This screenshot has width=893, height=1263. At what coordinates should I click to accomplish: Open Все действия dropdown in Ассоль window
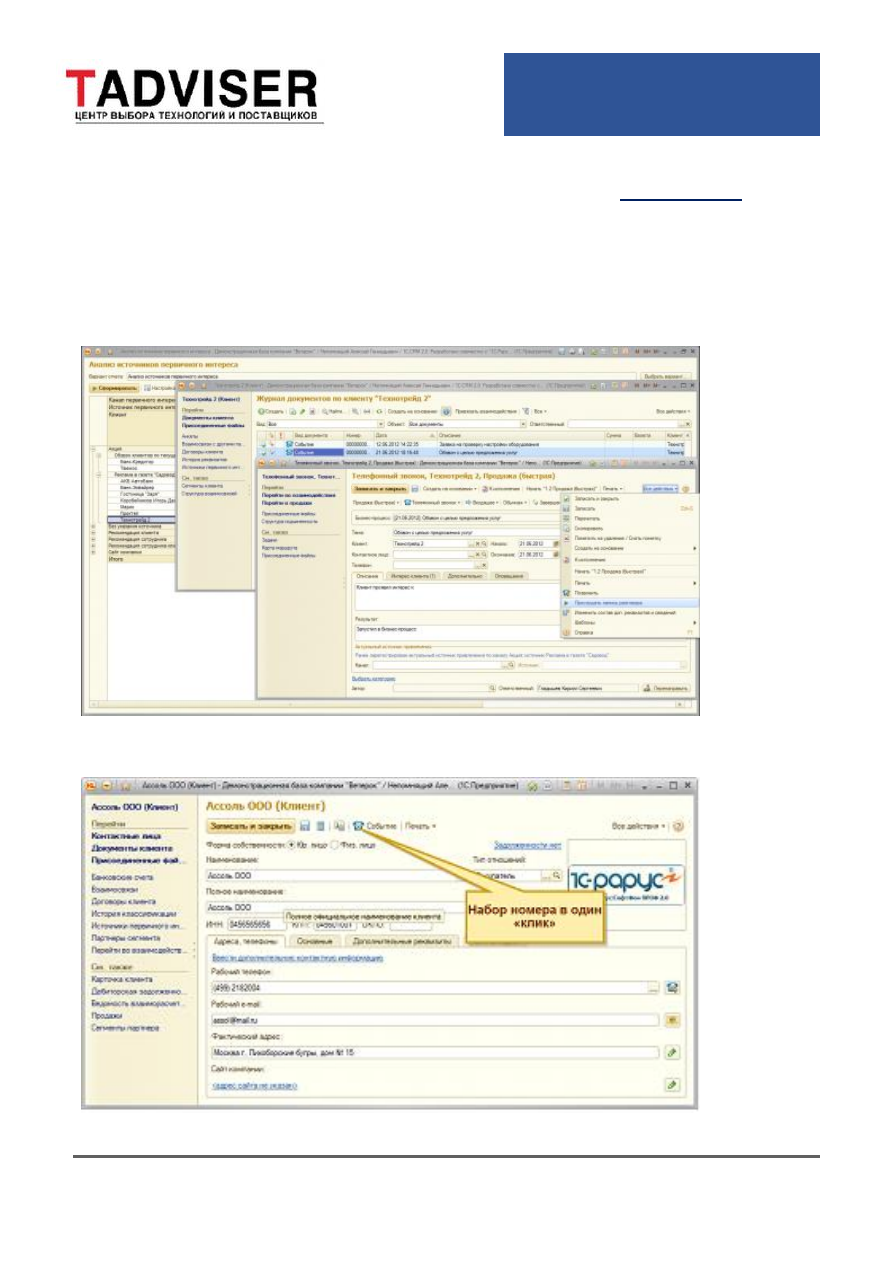click(x=639, y=826)
